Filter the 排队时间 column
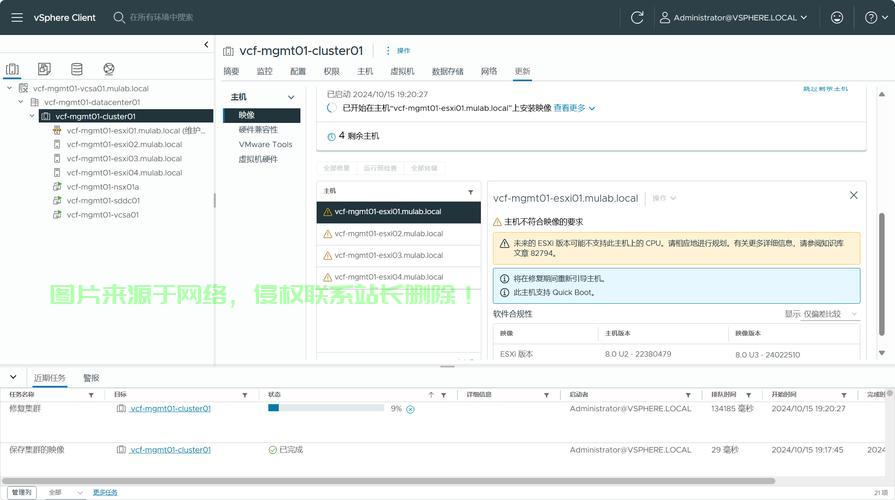The height and width of the screenshot is (500, 895). click(x=748, y=395)
